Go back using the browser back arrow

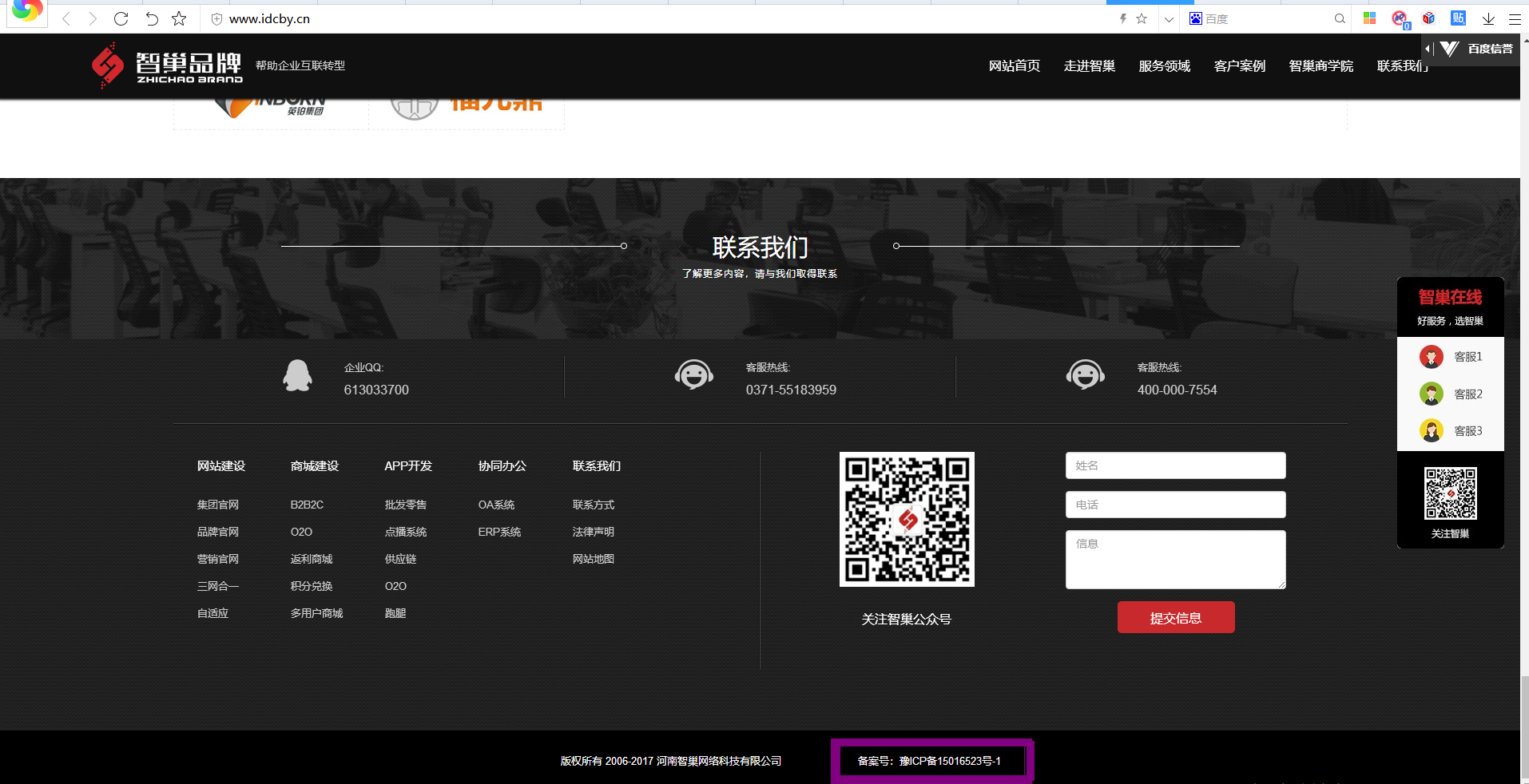pyautogui.click(x=66, y=18)
